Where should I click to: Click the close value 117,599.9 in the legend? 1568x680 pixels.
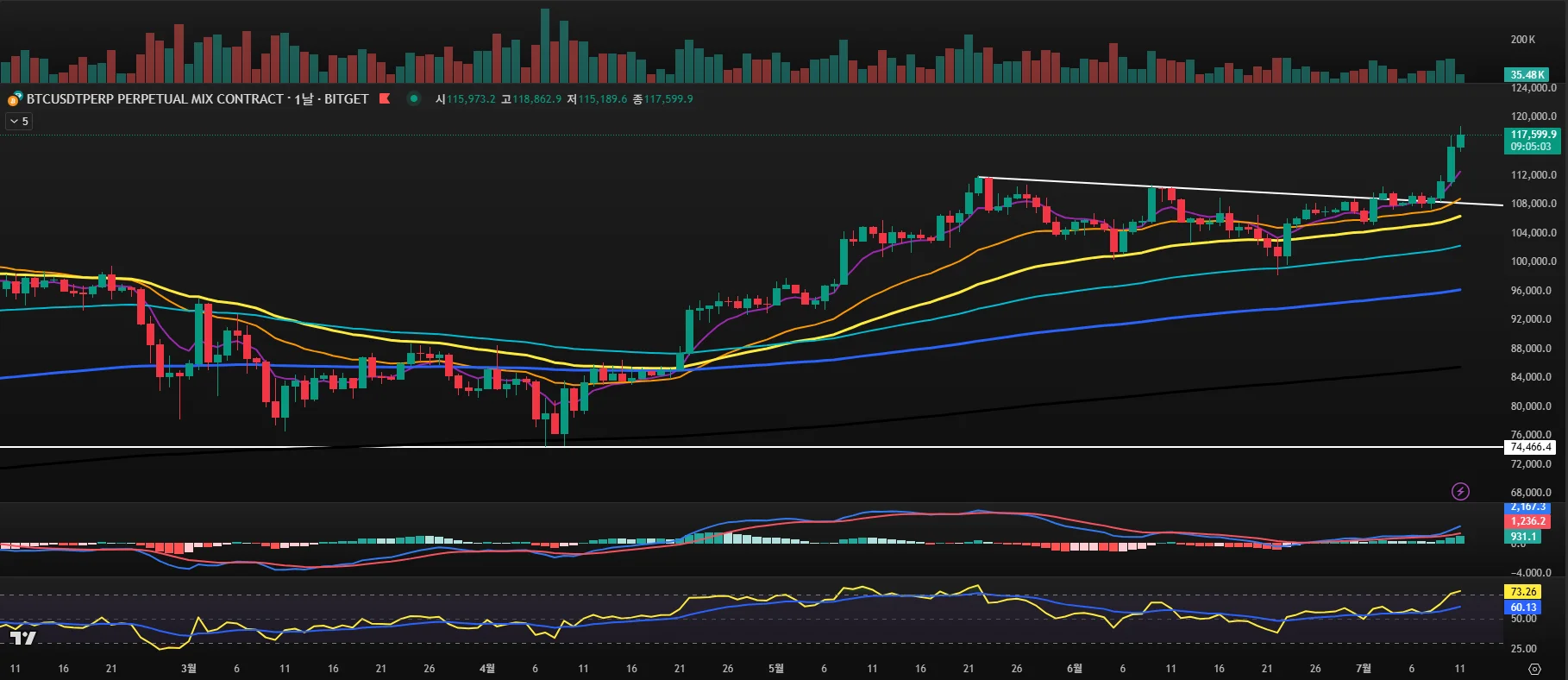pos(668,99)
